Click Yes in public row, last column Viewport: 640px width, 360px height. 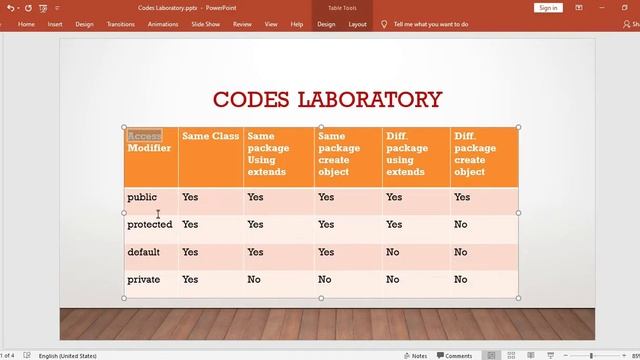[462, 197]
